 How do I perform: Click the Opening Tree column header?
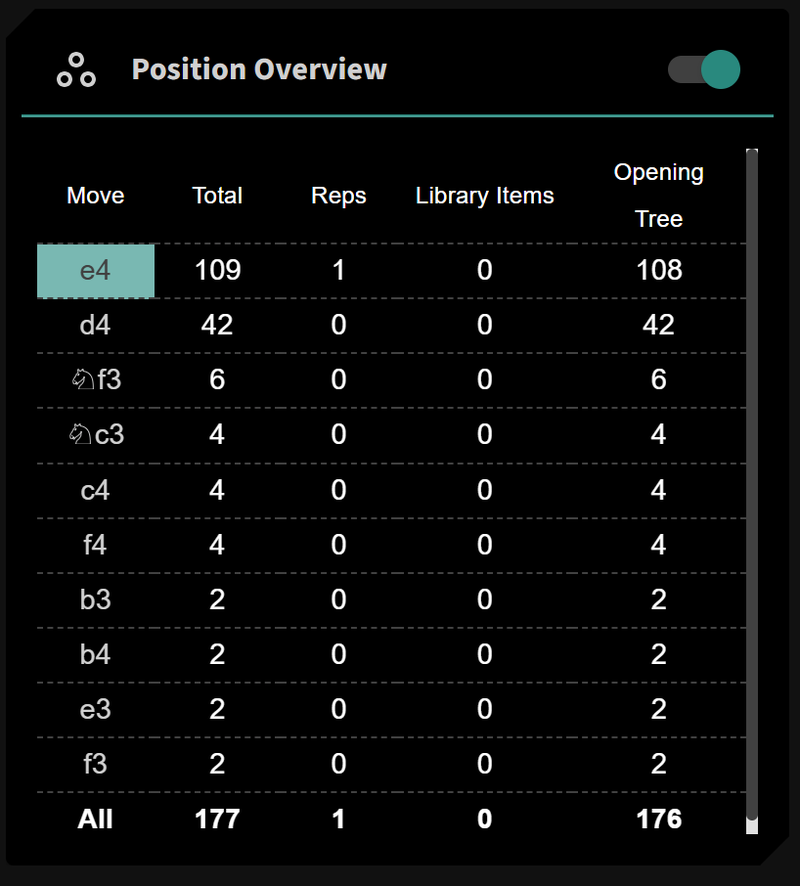(x=659, y=196)
